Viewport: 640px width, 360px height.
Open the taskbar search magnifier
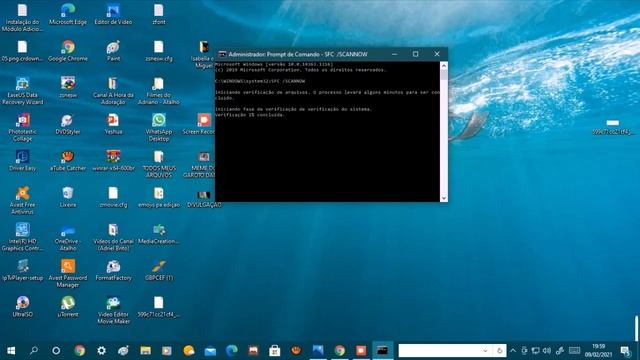pyautogui.click(x=34, y=351)
